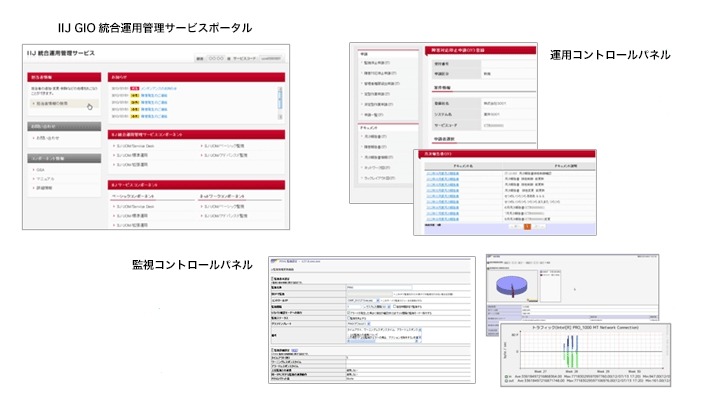Open 担当者情報の管理 in the portal left sidebar
The image size is (708, 403).
tap(52, 104)
